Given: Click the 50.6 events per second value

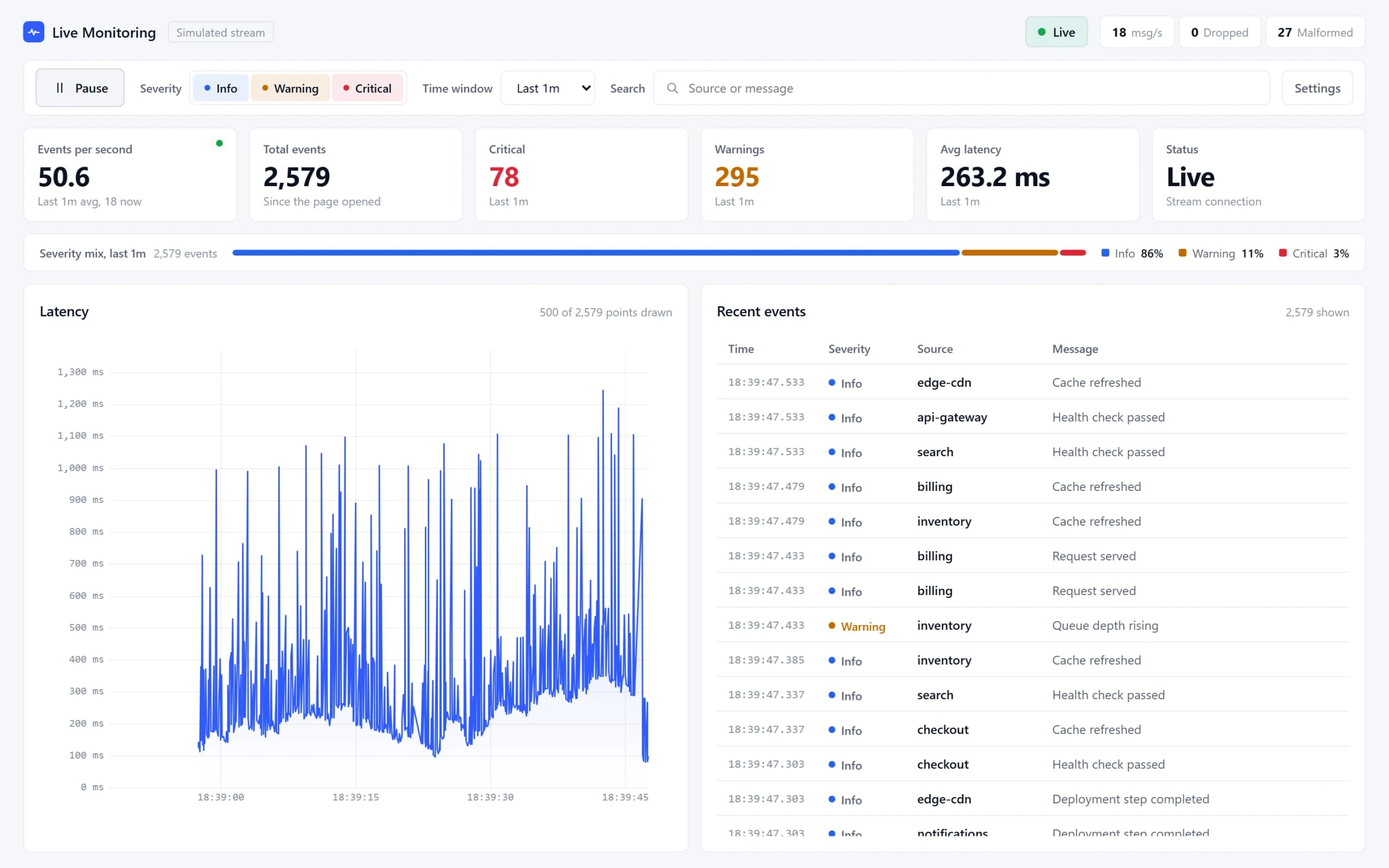Looking at the screenshot, I should (63, 177).
